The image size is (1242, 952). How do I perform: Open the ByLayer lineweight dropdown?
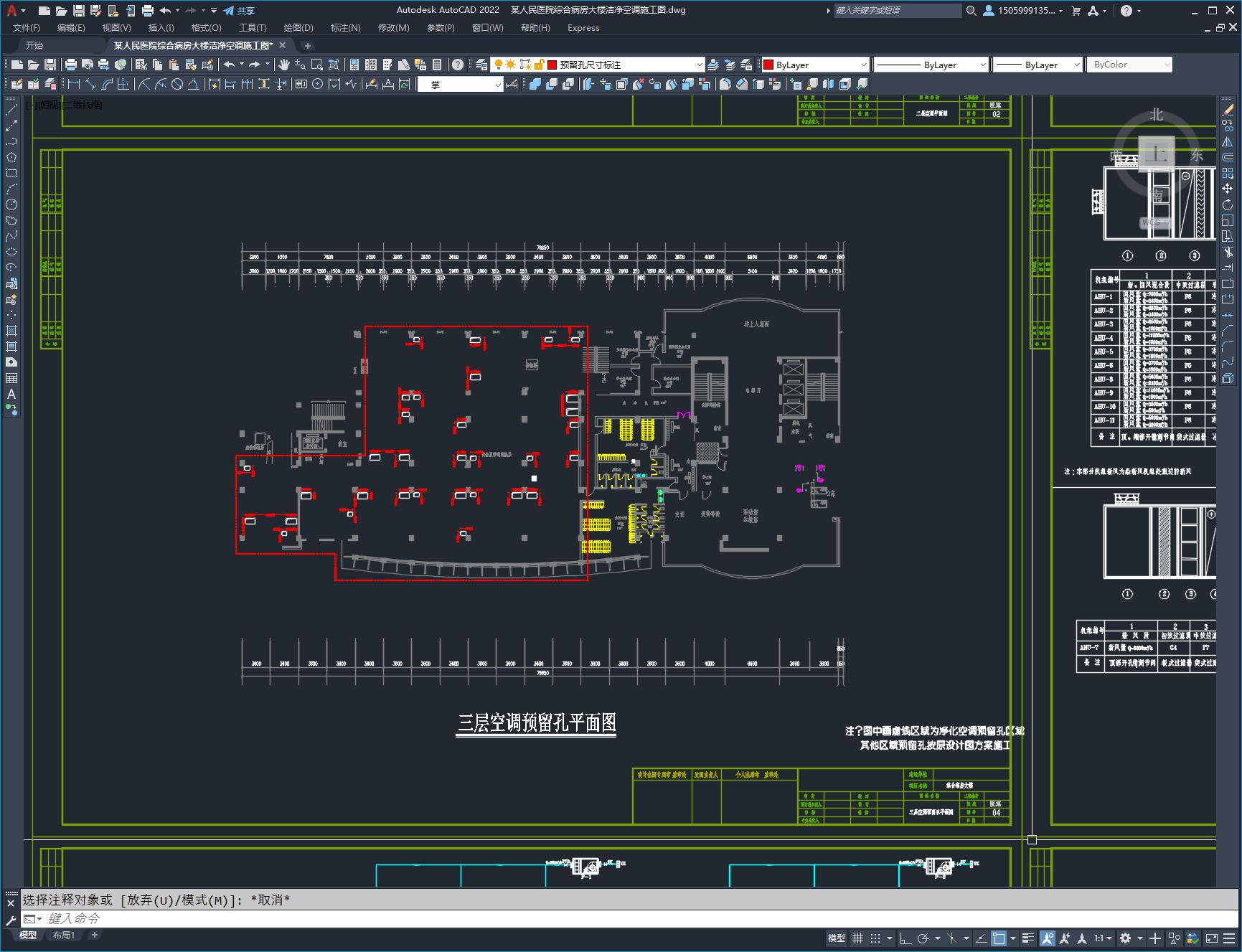(x=1038, y=65)
